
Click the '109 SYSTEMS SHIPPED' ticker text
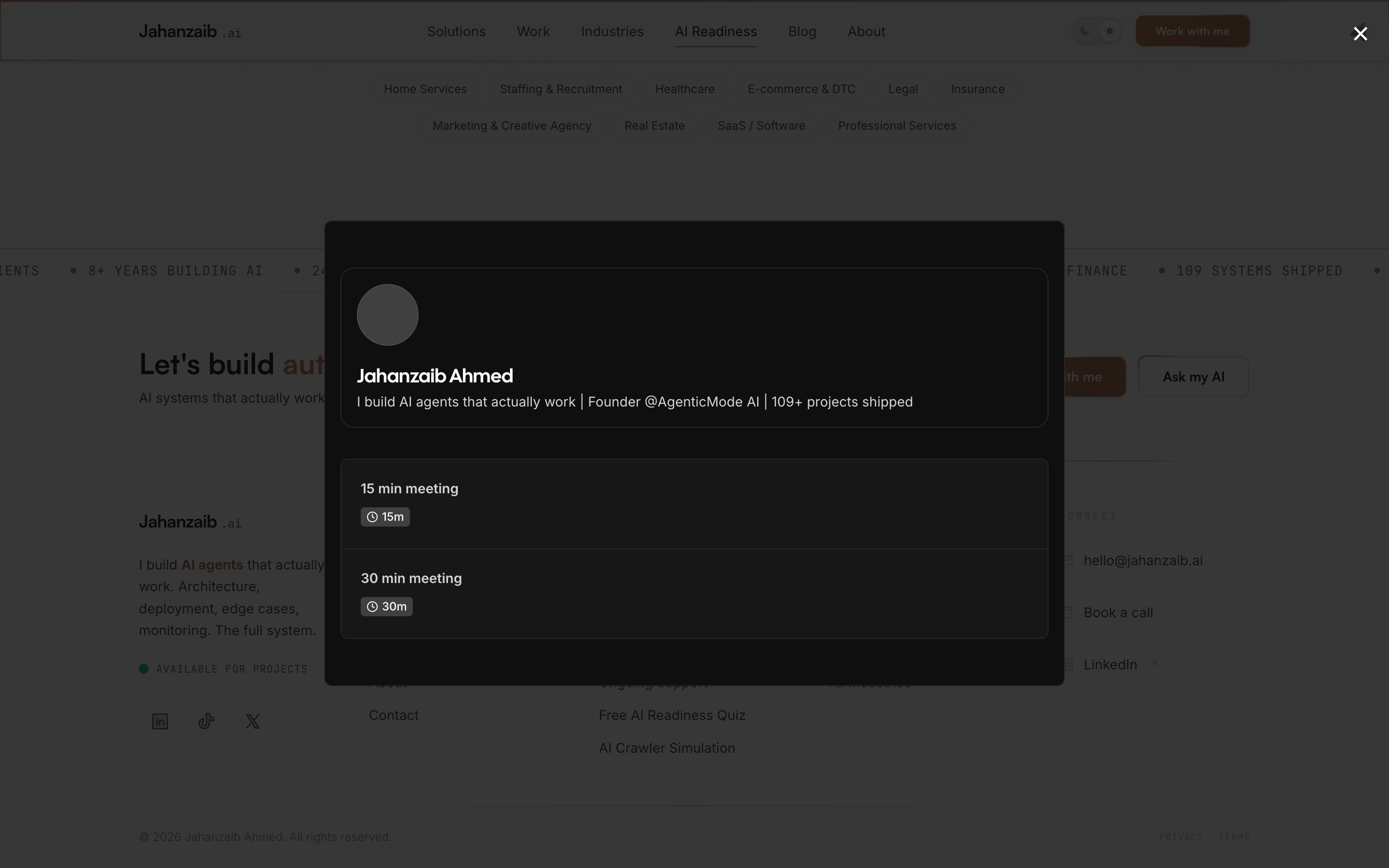[1259, 271]
